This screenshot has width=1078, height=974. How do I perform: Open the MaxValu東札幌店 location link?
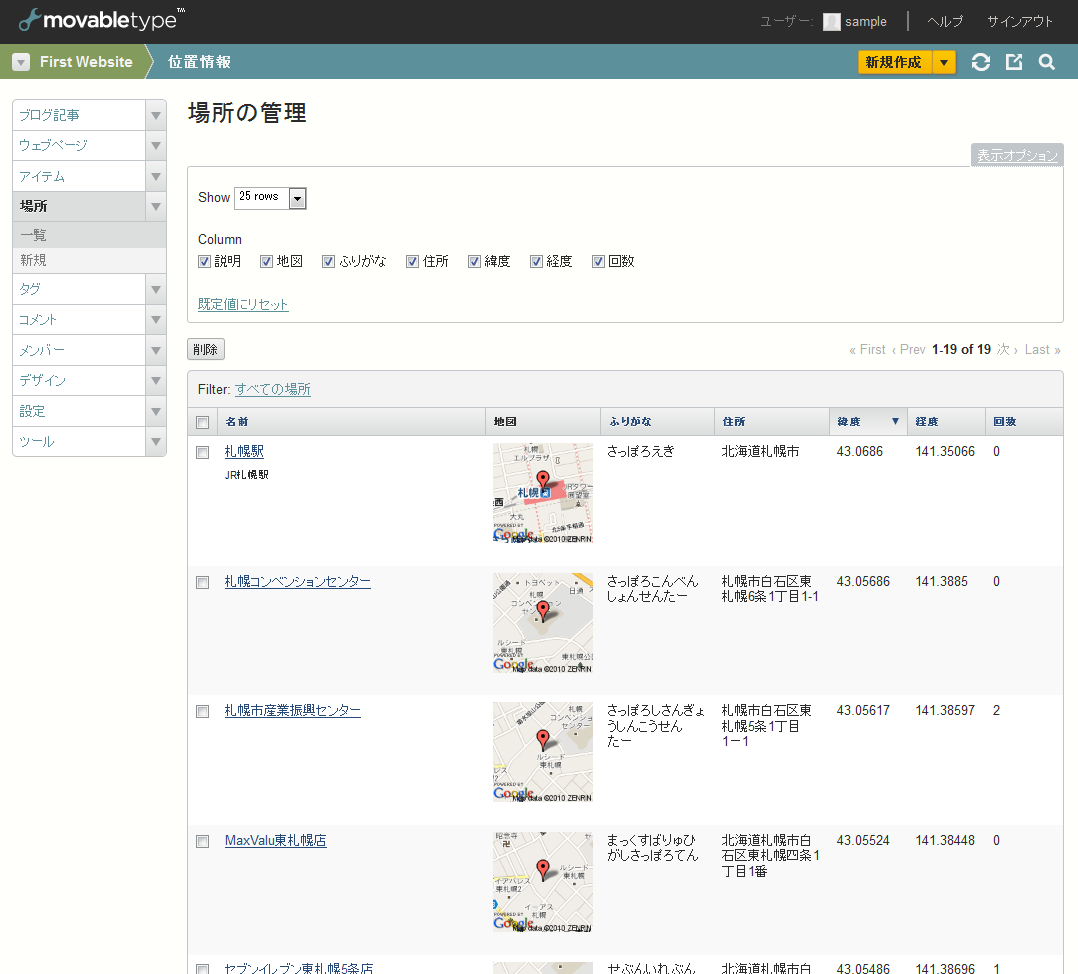(x=276, y=841)
